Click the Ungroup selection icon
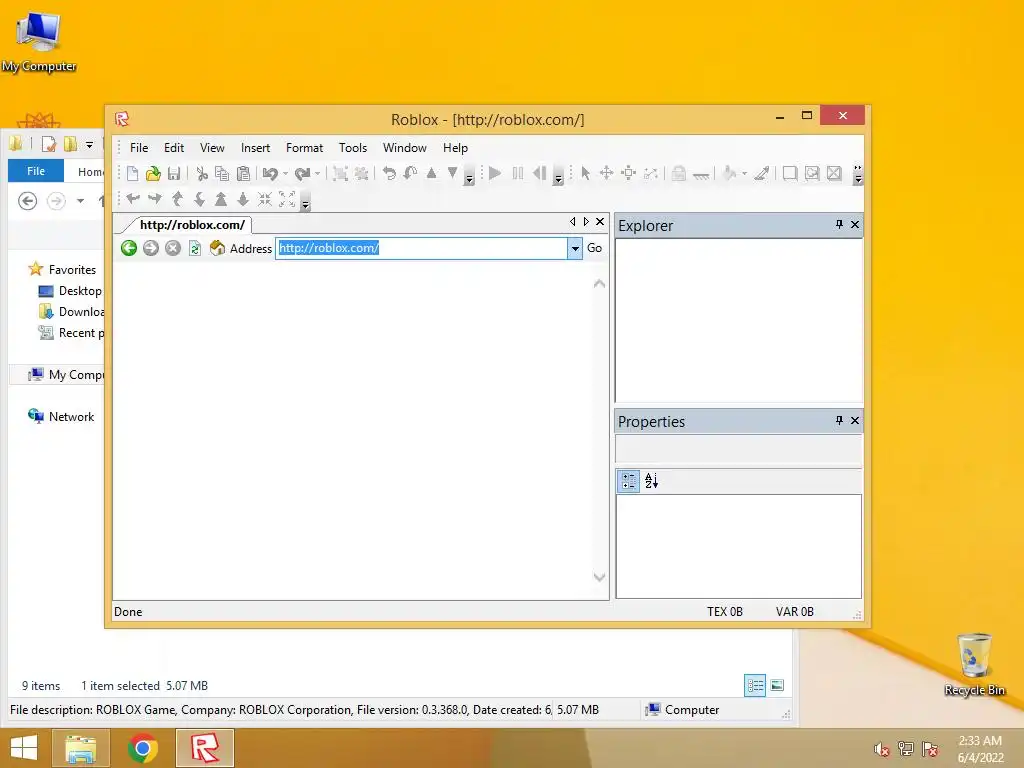This screenshot has height=768, width=1024. coord(361,173)
